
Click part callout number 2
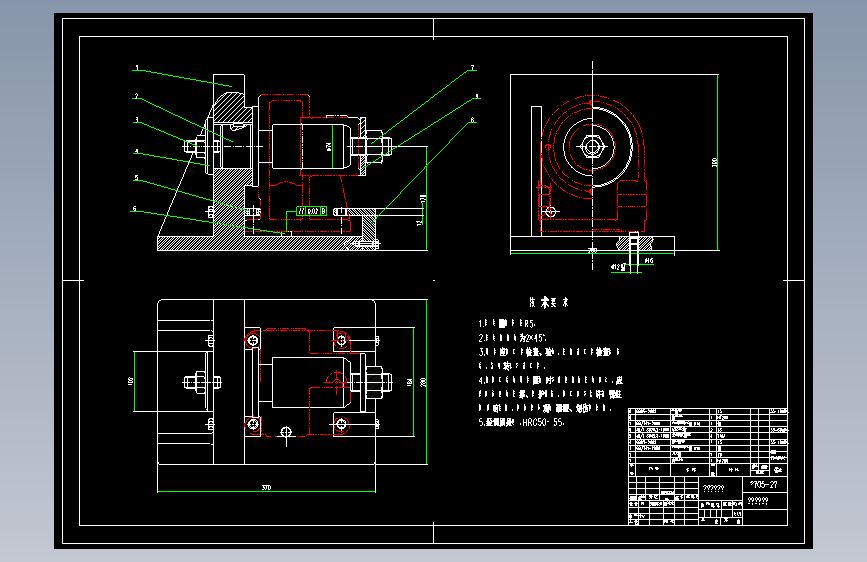(x=137, y=96)
